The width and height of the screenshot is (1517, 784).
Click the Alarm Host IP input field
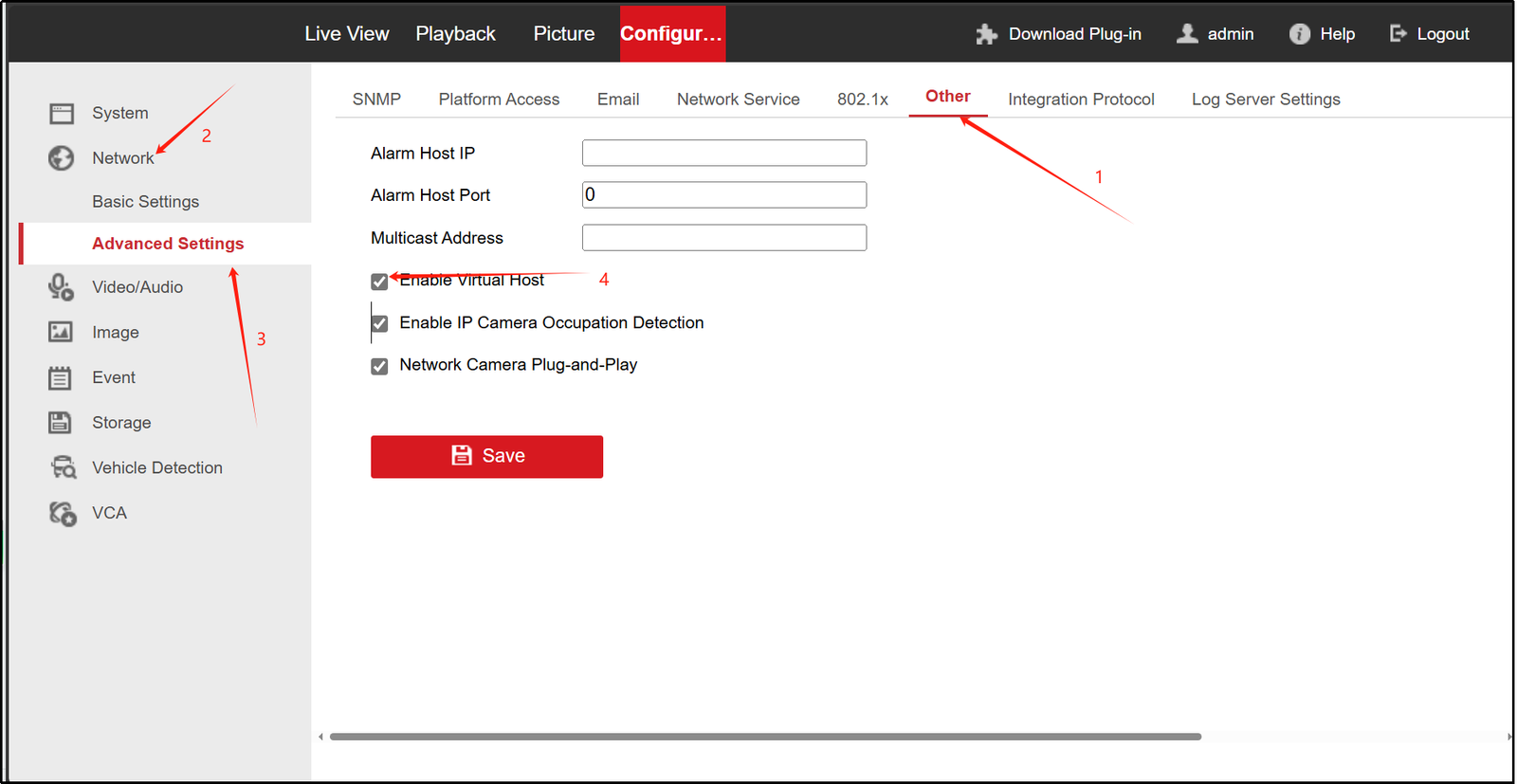723,154
